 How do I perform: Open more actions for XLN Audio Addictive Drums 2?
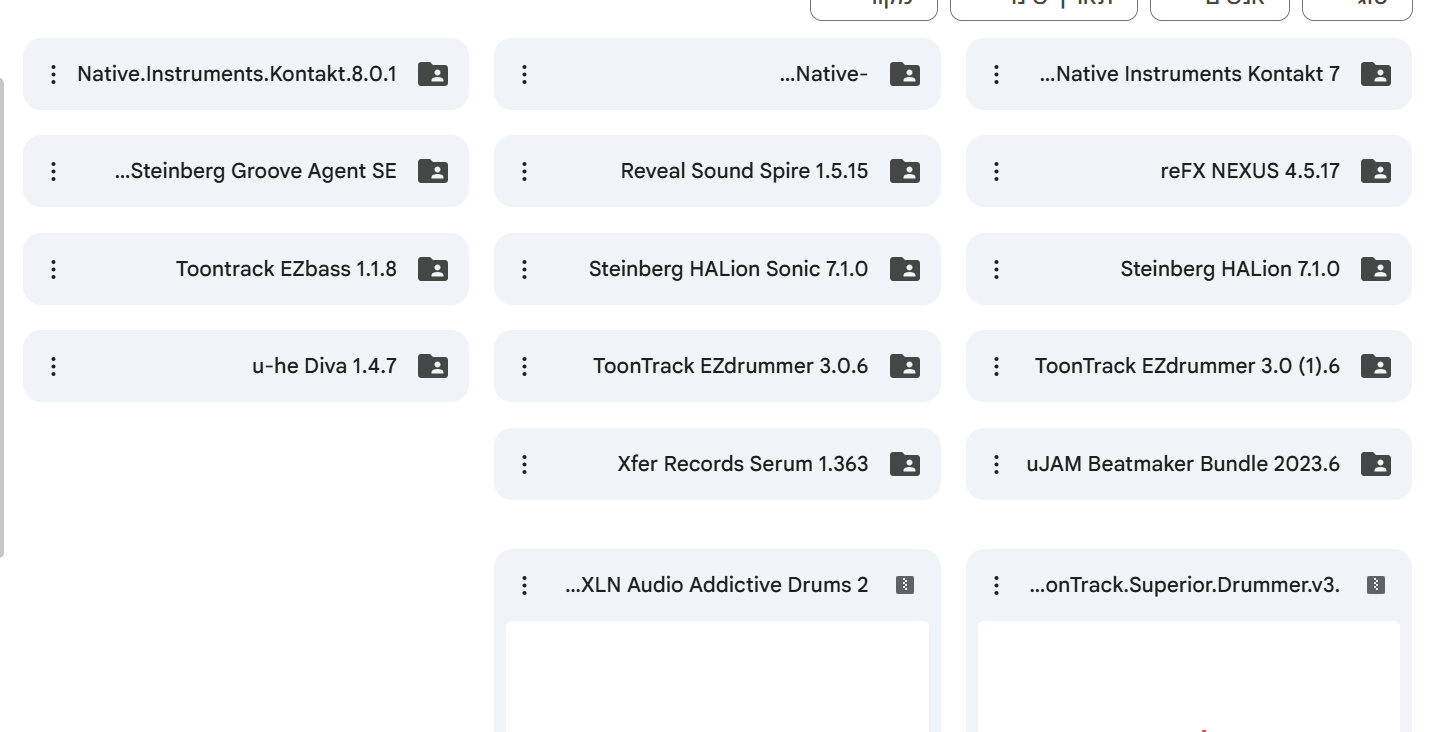coord(525,585)
